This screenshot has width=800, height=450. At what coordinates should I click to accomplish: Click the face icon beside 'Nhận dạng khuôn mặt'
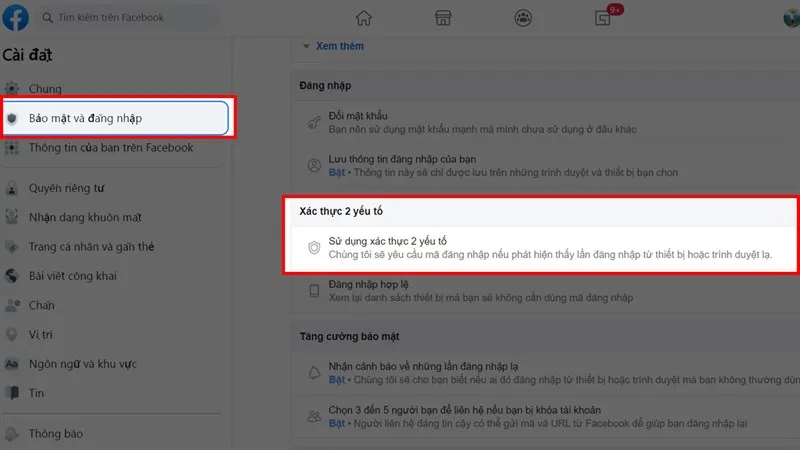(12, 217)
